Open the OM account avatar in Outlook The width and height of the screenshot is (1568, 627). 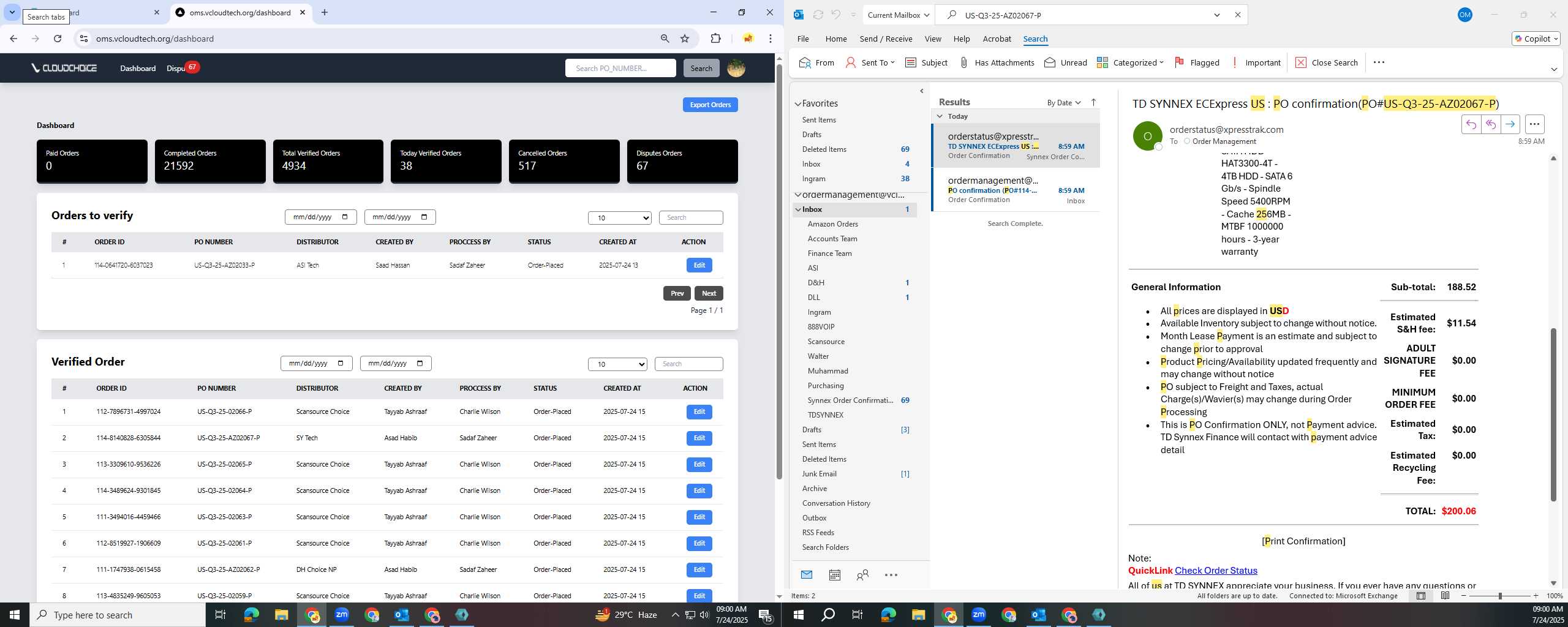[x=1464, y=15]
